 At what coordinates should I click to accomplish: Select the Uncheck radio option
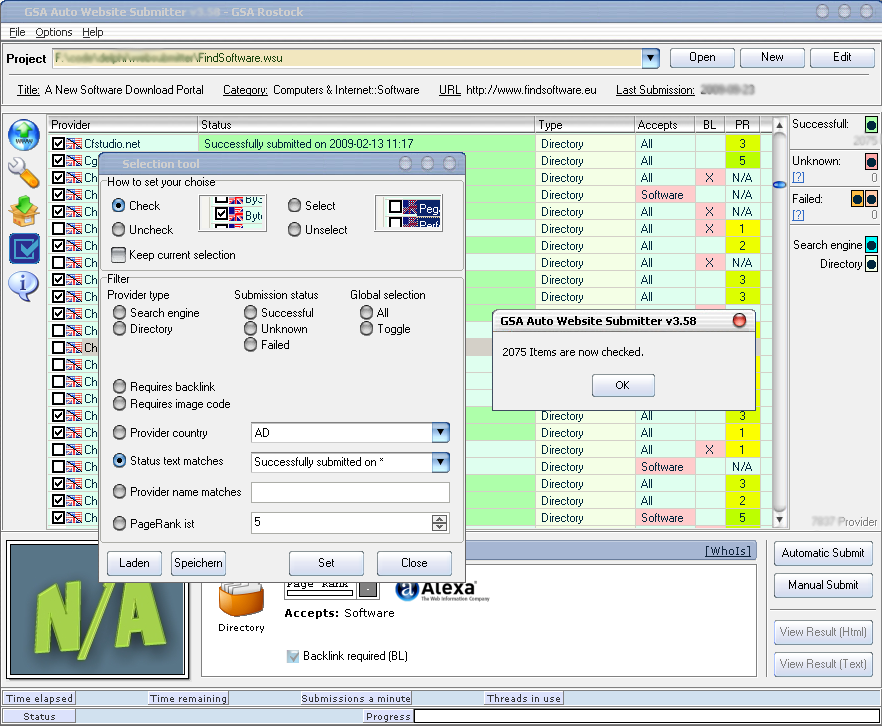pyautogui.click(x=118, y=229)
